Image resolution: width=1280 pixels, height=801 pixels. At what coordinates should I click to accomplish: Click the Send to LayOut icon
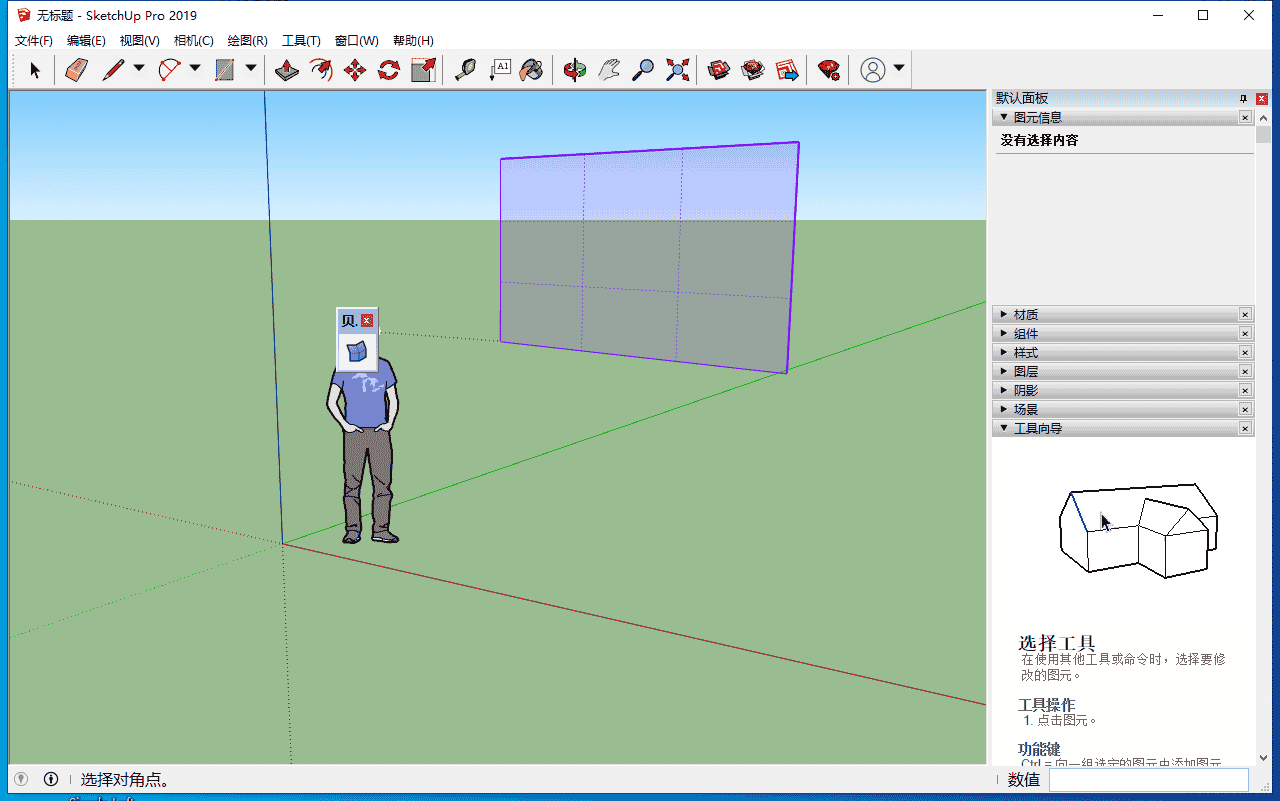click(787, 70)
